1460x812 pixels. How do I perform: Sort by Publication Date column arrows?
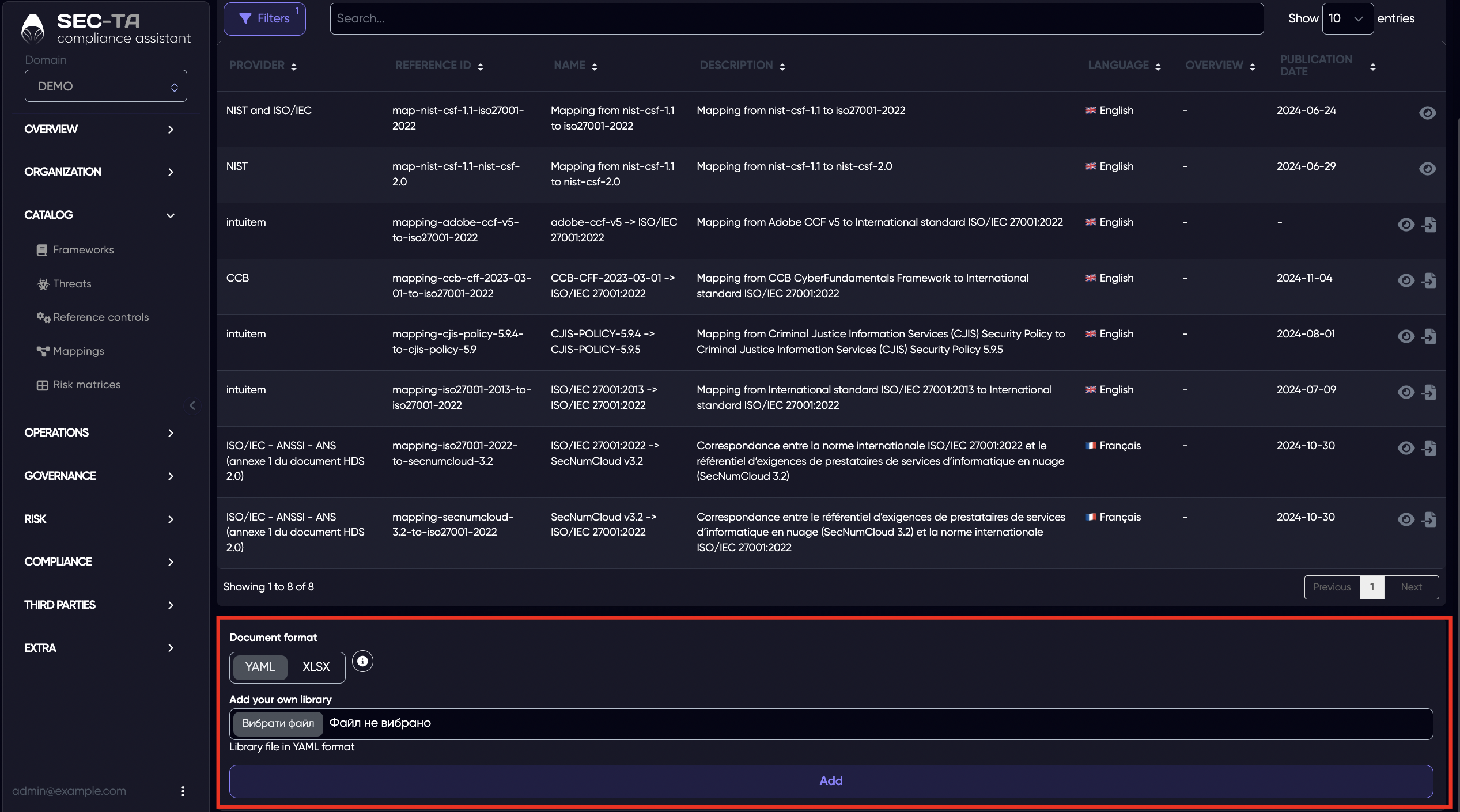tap(1373, 67)
